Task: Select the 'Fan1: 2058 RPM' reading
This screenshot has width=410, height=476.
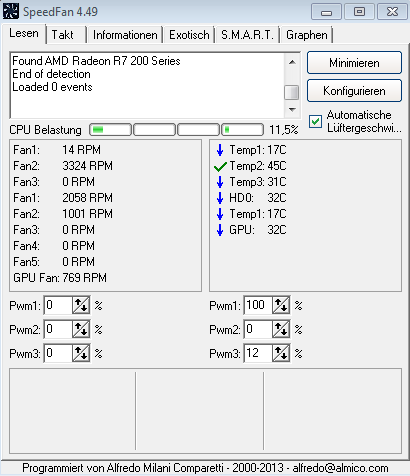Action: [x=63, y=198]
